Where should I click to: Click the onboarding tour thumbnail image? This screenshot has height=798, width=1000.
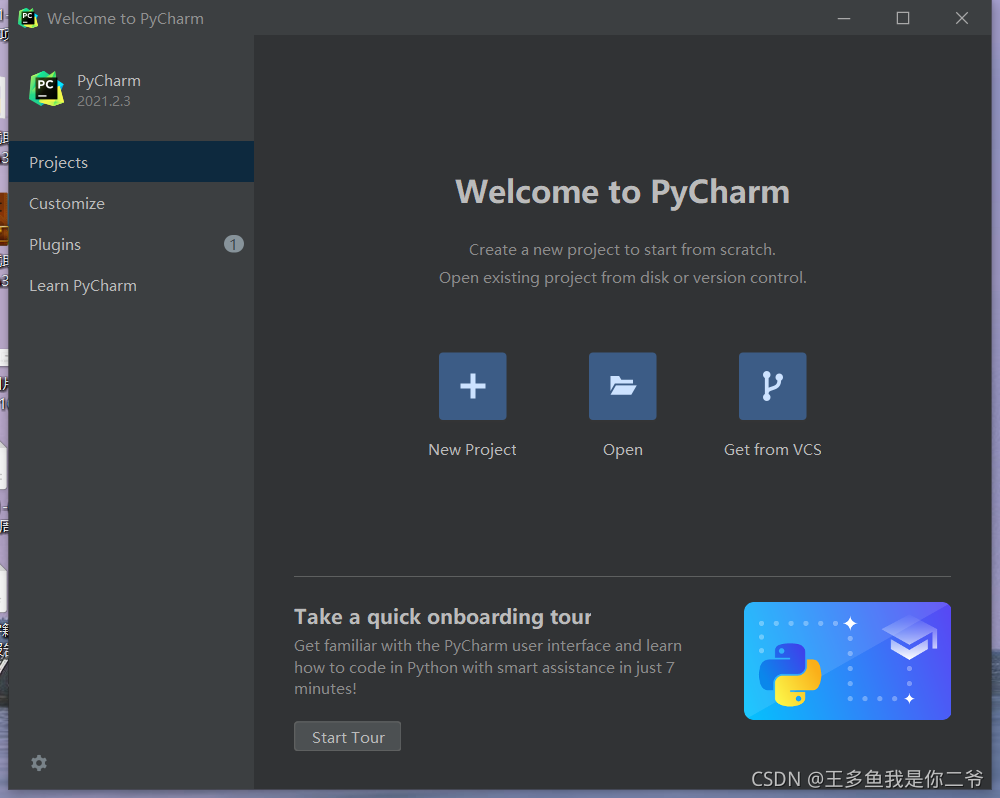(x=847, y=660)
